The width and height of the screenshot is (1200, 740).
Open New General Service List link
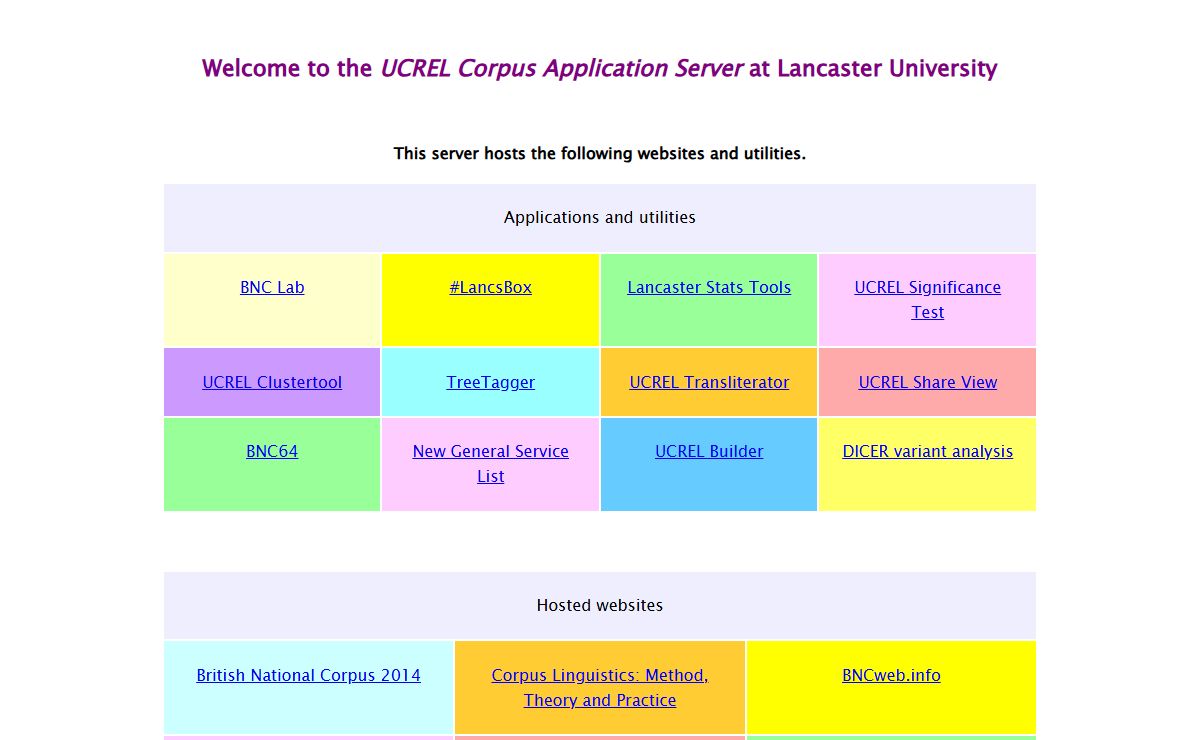pos(490,463)
